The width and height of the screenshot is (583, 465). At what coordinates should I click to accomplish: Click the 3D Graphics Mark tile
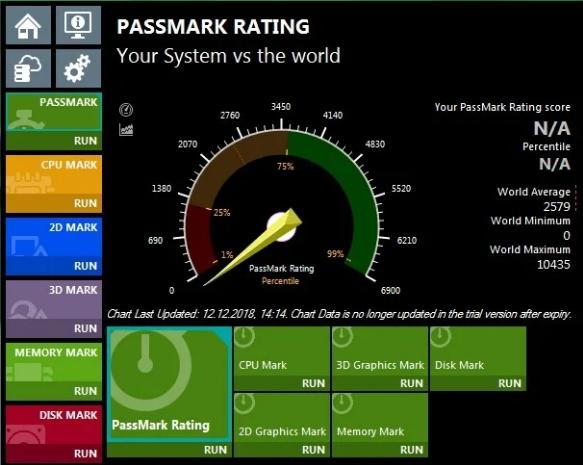click(x=380, y=352)
